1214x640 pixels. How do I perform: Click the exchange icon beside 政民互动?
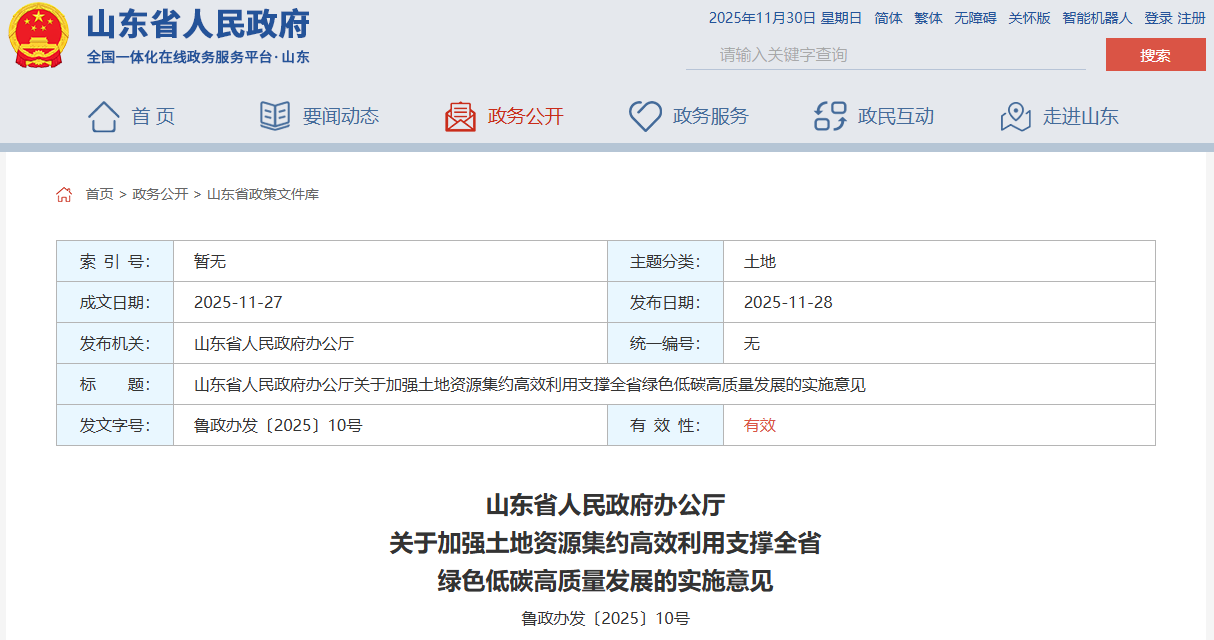(830, 116)
